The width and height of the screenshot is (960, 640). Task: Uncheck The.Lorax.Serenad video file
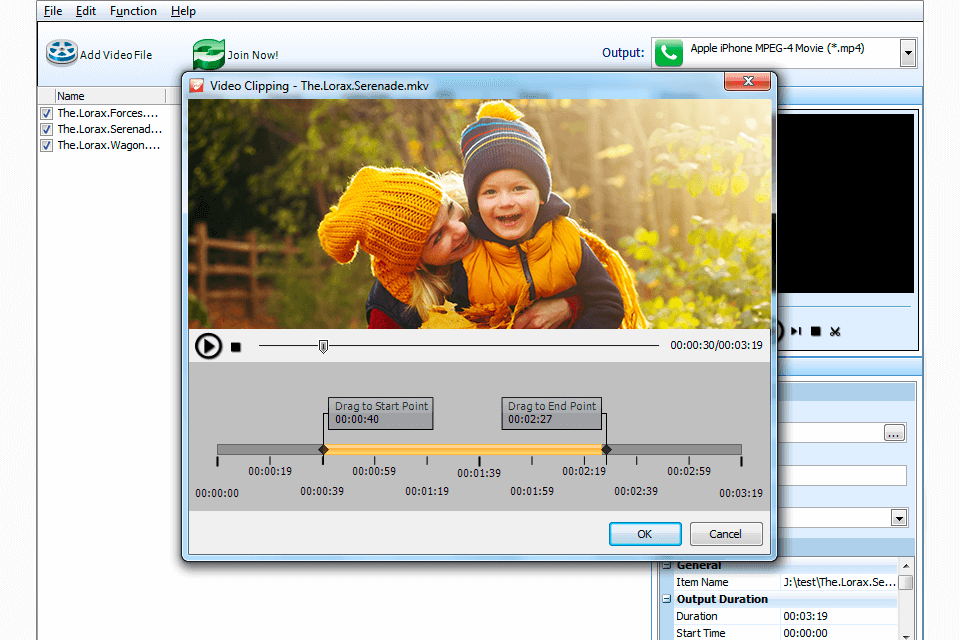tap(46, 129)
